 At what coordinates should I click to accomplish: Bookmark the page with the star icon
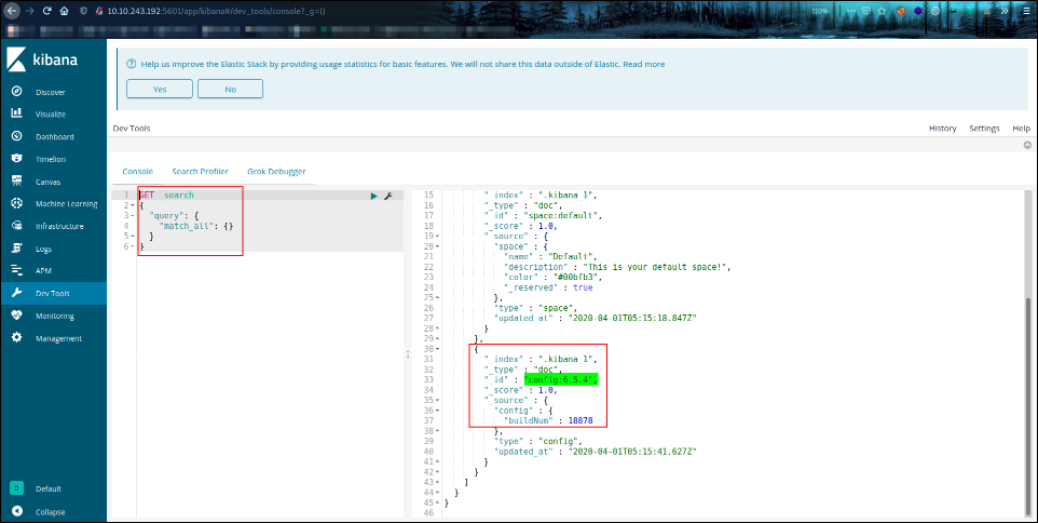881,11
